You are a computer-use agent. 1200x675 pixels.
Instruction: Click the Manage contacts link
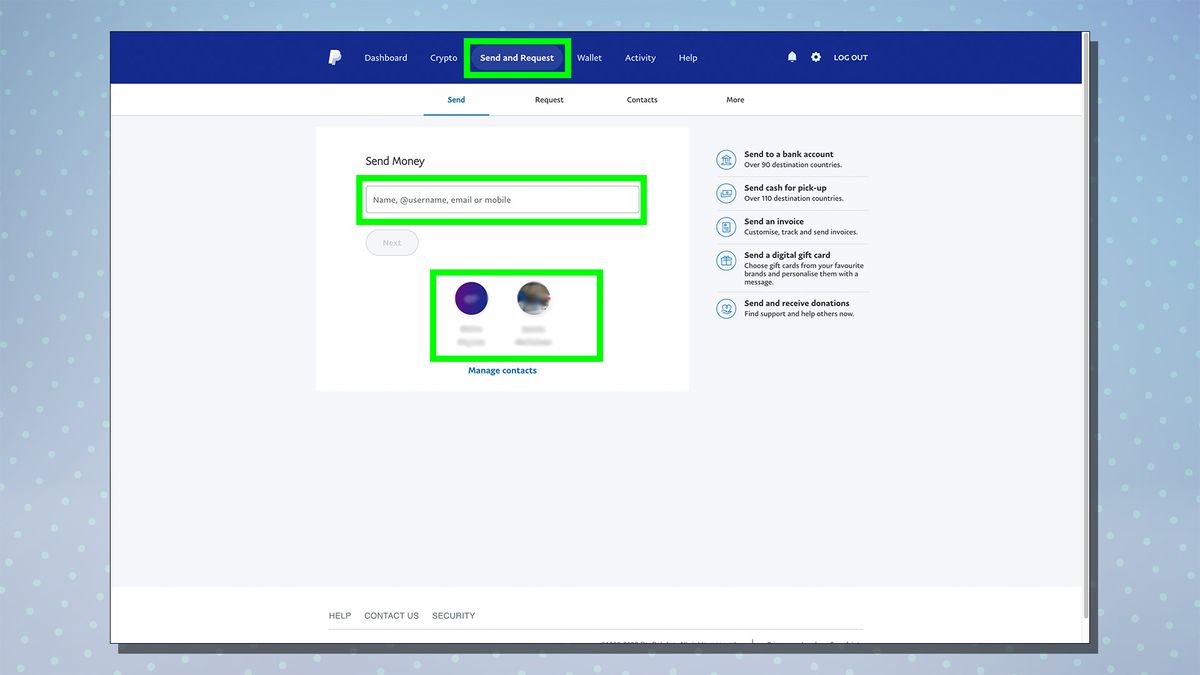(x=502, y=370)
